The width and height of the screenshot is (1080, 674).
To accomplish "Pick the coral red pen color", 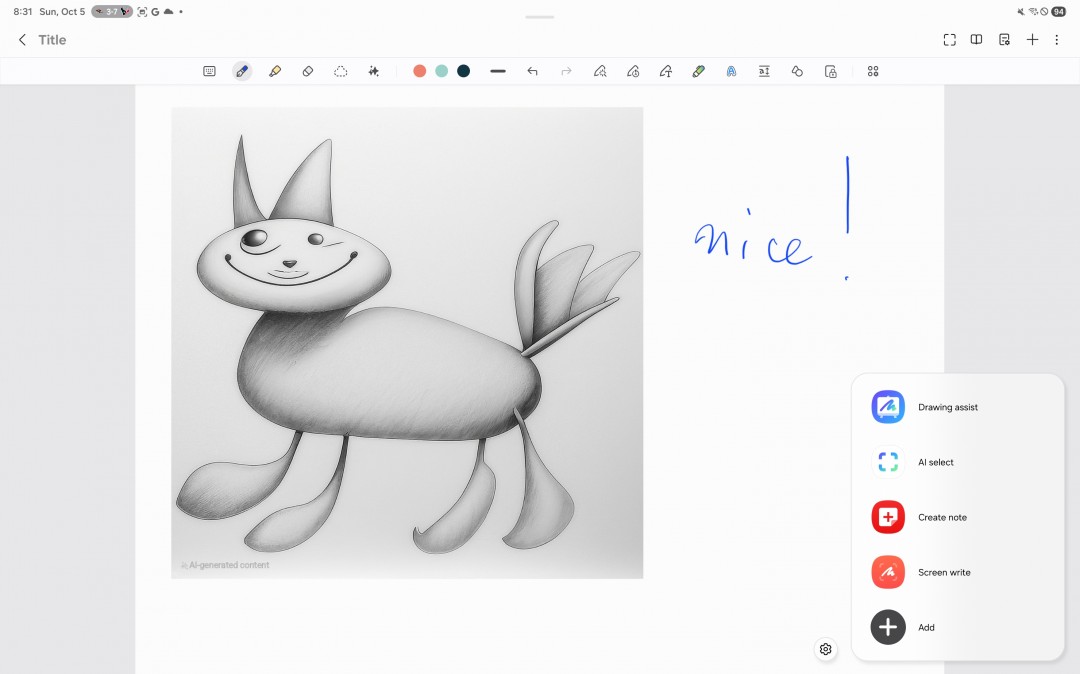I will pyautogui.click(x=420, y=71).
